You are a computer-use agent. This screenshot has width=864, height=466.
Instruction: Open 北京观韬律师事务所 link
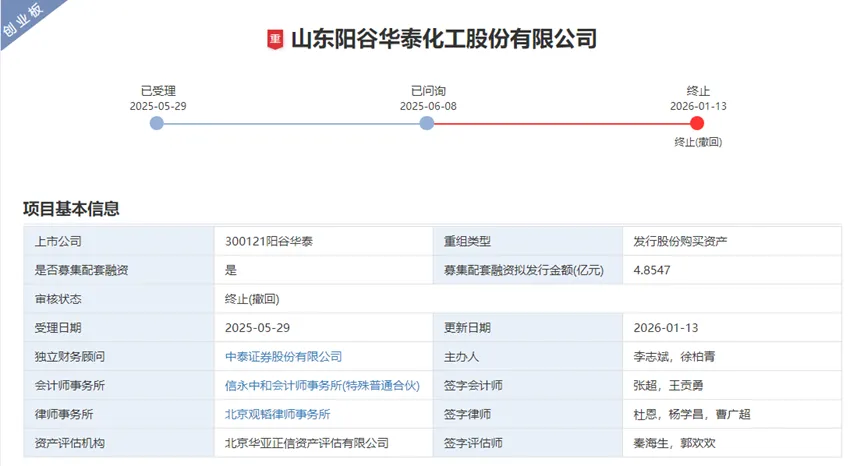pyautogui.click(x=277, y=414)
